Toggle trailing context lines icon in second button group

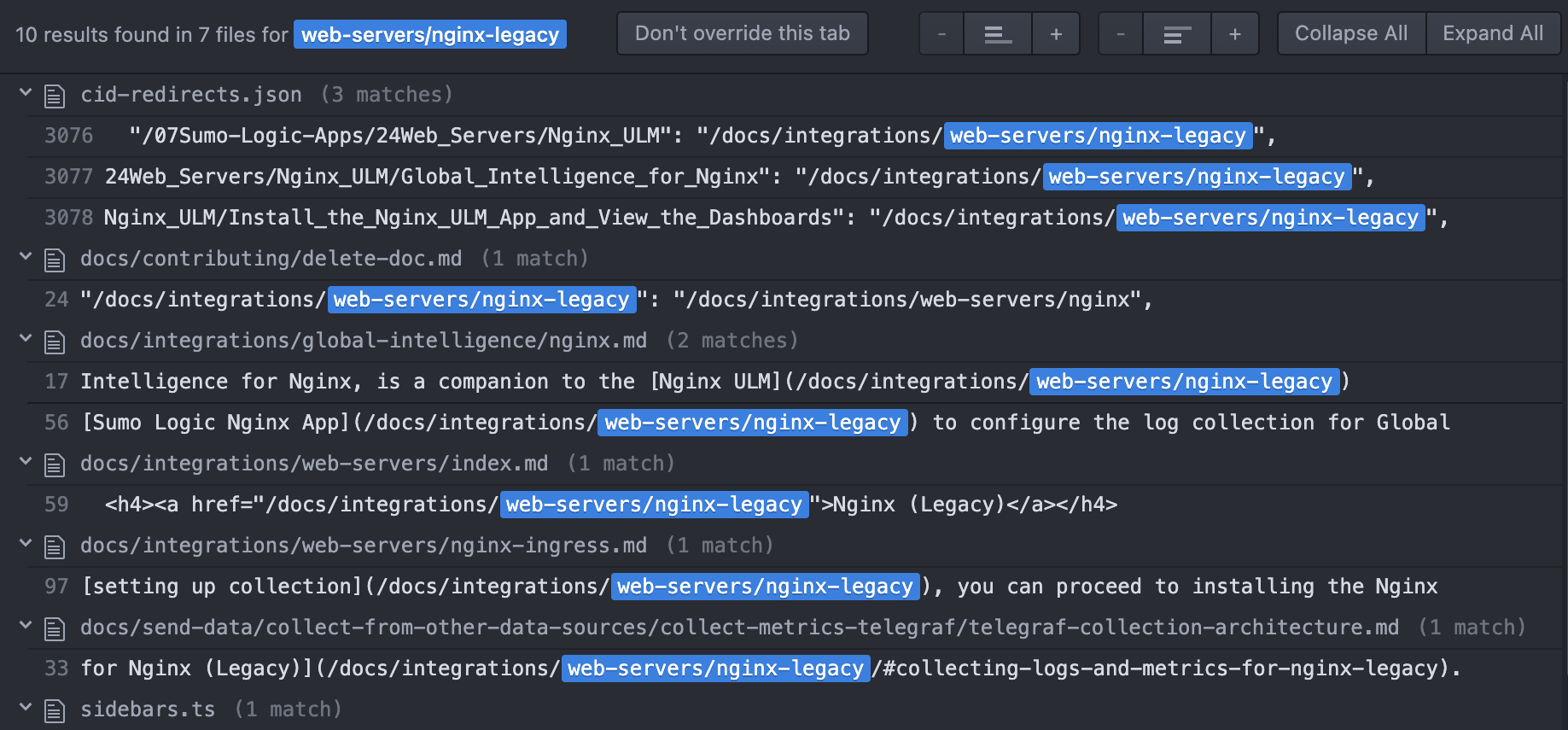point(1176,34)
